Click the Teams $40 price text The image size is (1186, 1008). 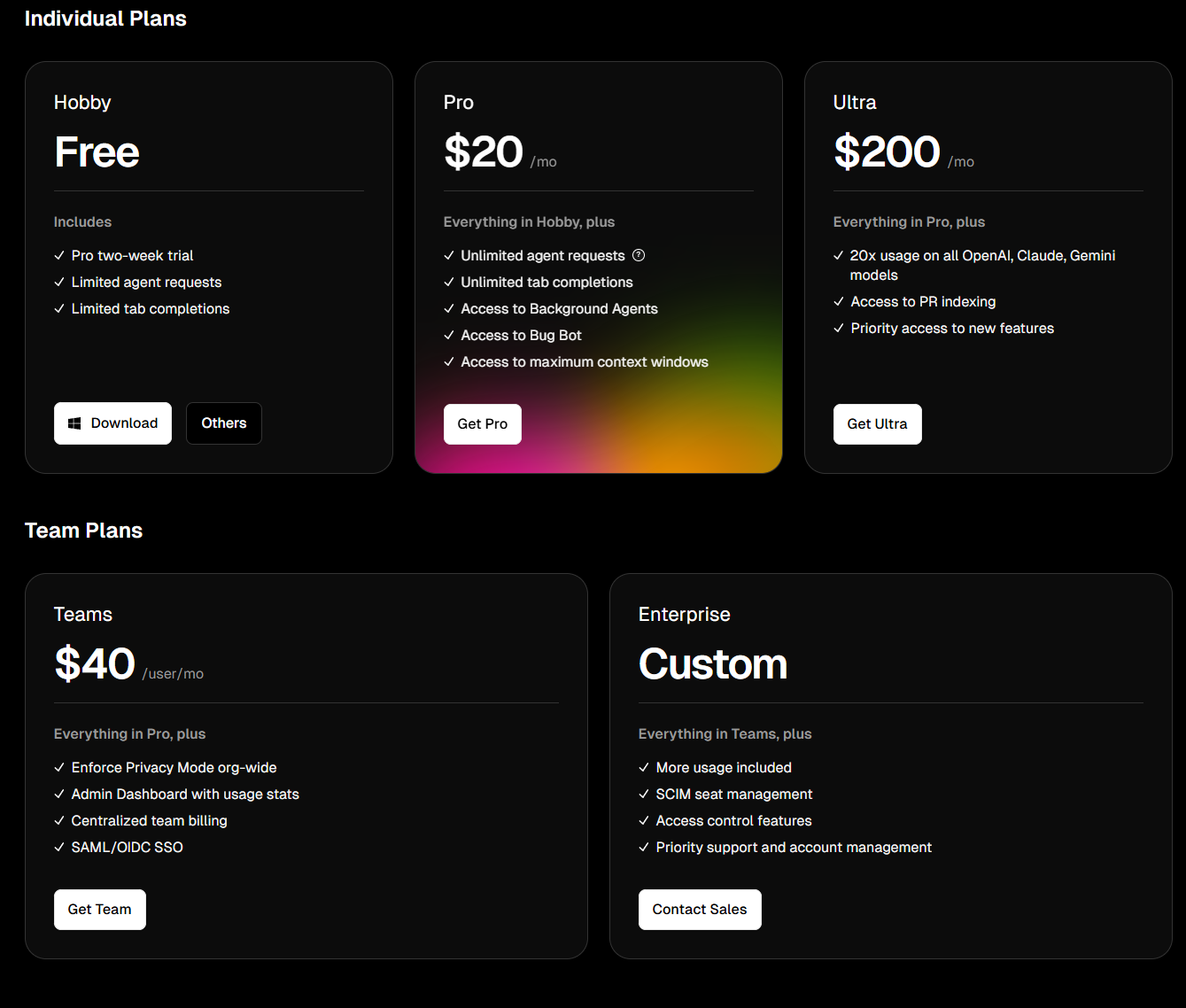[95, 663]
